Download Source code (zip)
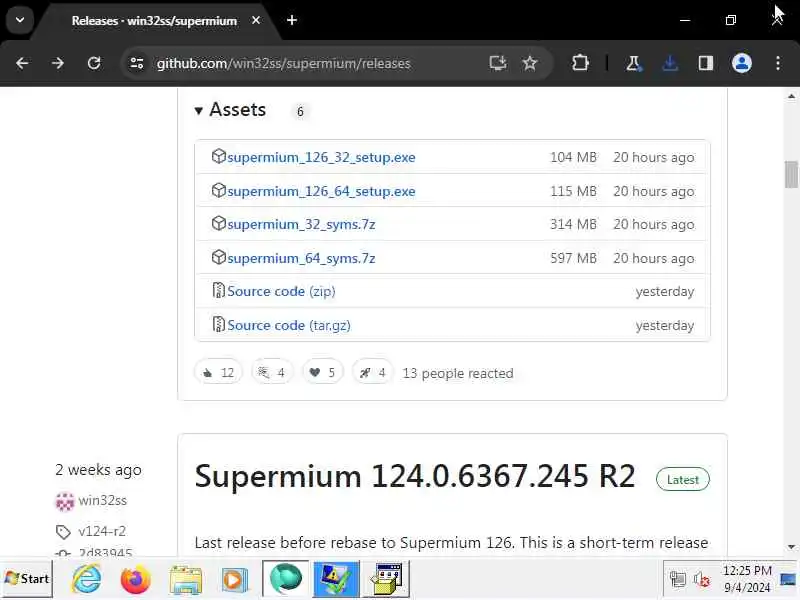 (x=281, y=291)
